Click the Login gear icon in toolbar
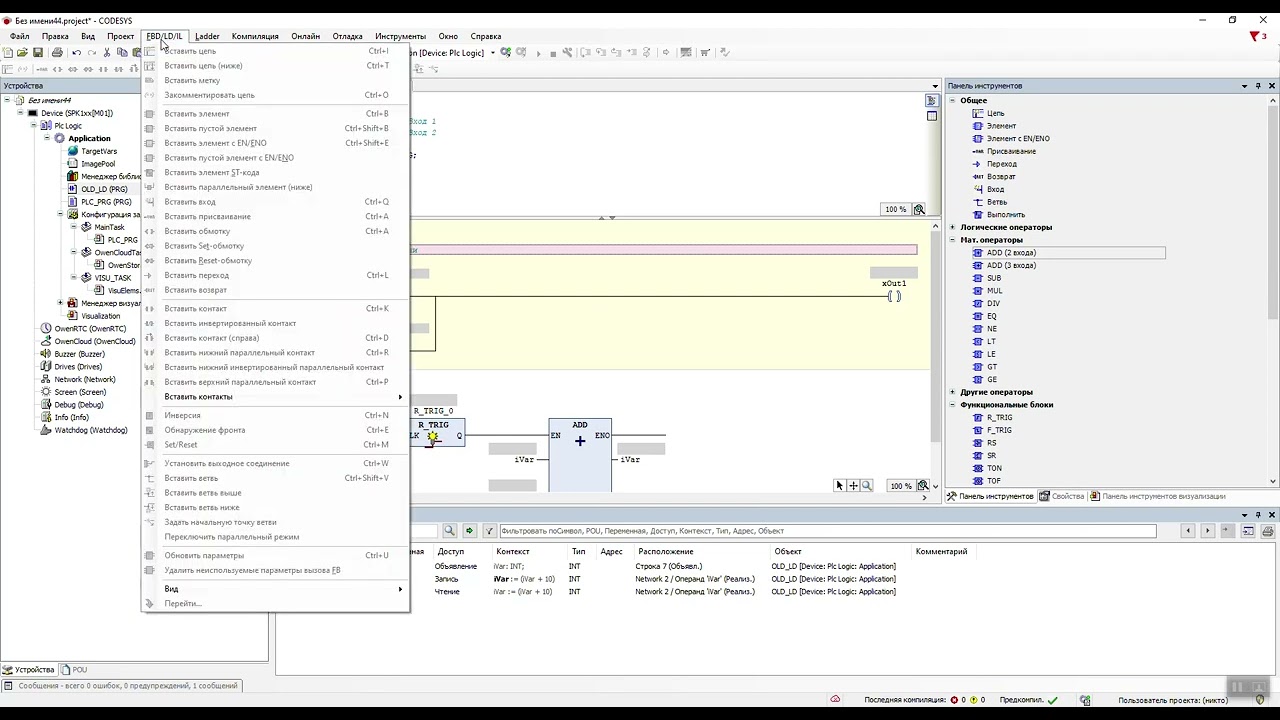Image resolution: width=1280 pixels, height=720 pixels. (506, 52)
